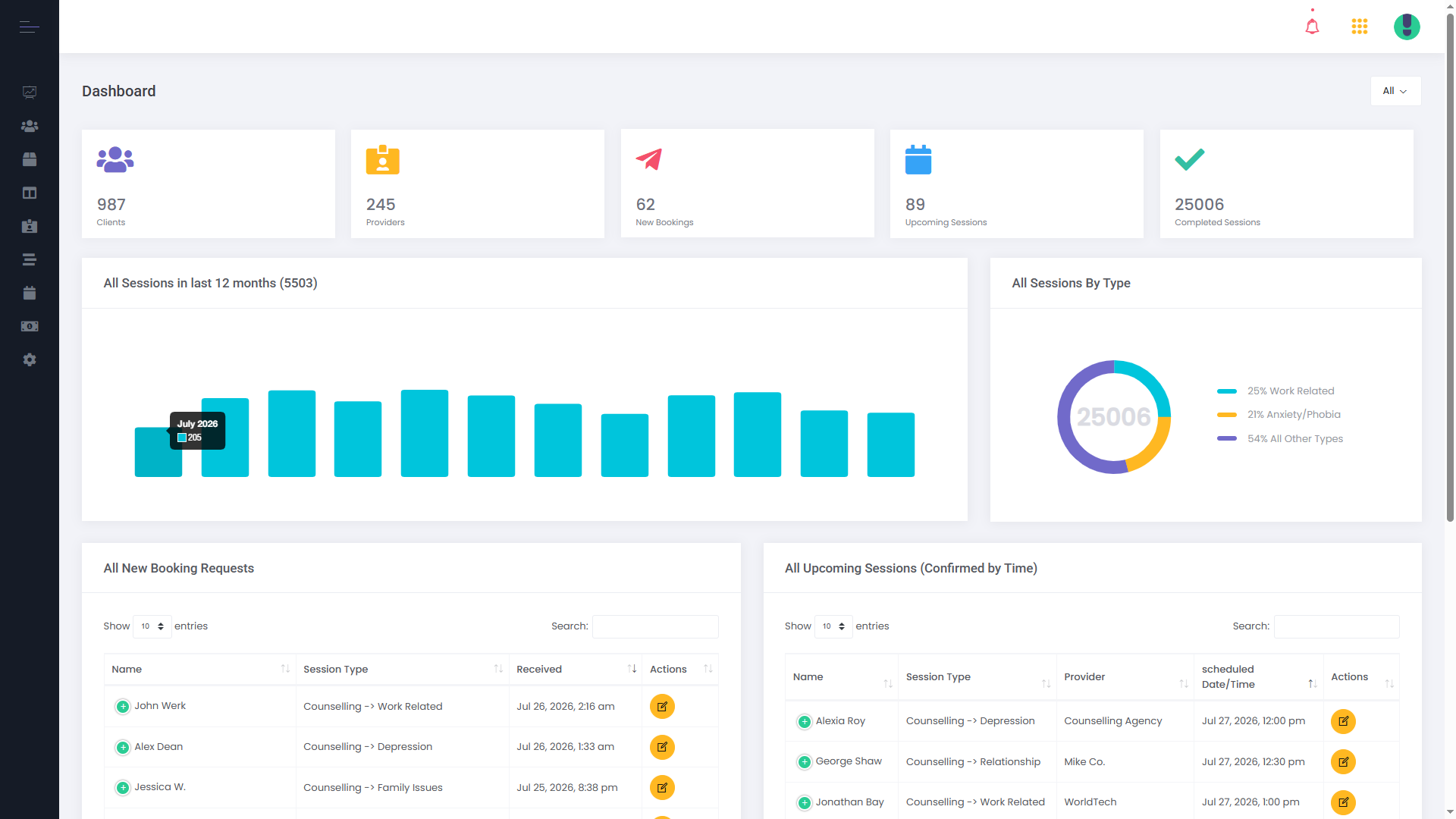Open booking requests entries count dropdown

click(x=152, y=626)
